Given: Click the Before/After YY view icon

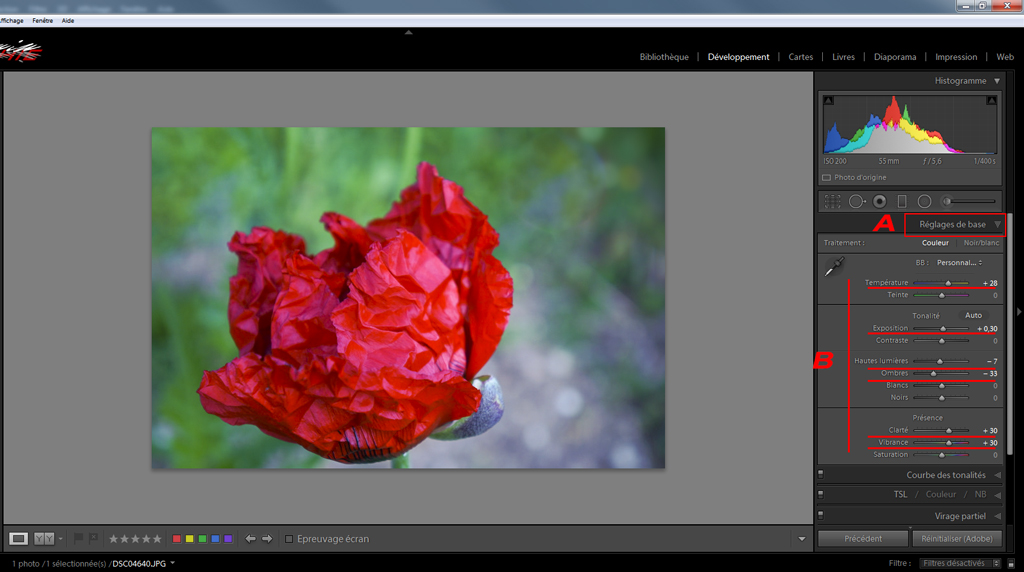Looking at the screenshot, I should point(44,539).
